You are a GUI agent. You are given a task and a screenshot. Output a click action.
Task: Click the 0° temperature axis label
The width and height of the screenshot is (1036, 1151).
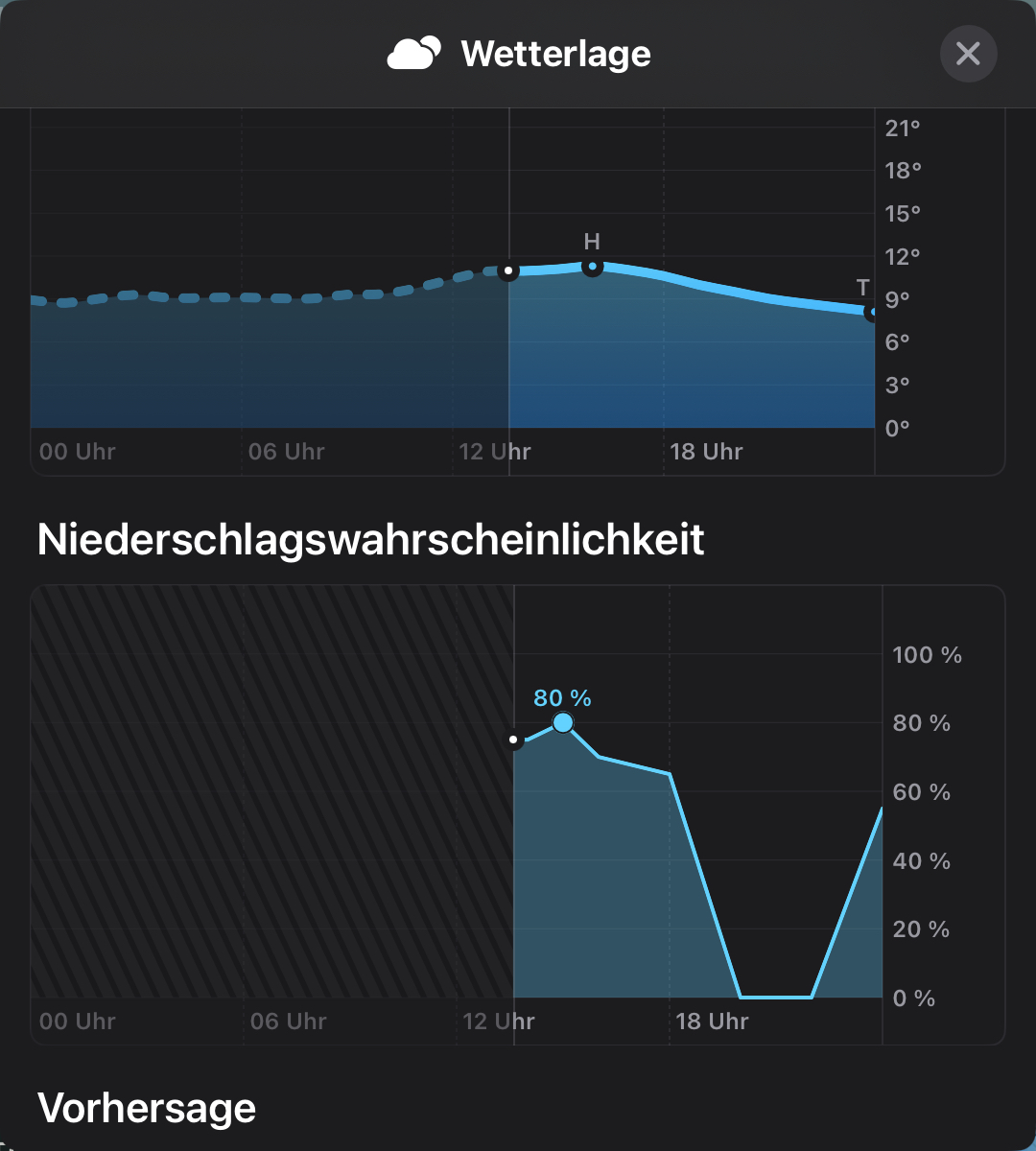click(x=897, y=428)
